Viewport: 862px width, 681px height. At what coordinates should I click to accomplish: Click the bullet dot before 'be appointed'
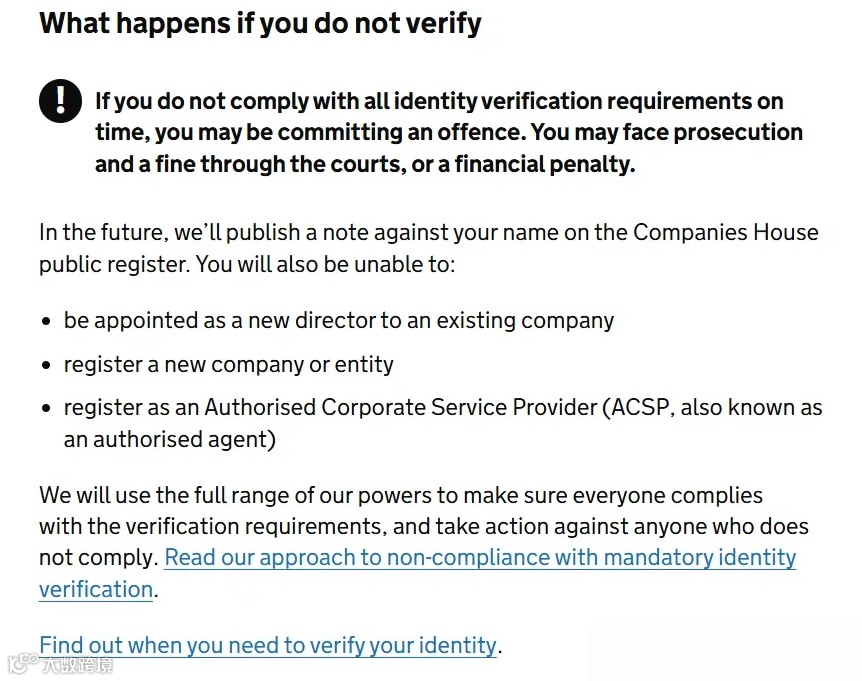tap(46, 321)
